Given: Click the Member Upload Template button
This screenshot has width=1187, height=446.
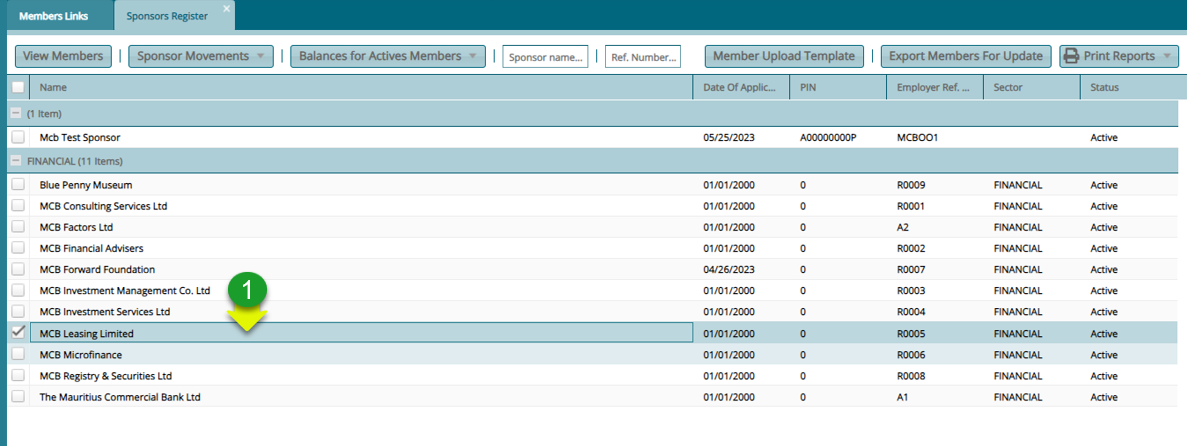Looking at the screenshot, I should pos(784,56).
